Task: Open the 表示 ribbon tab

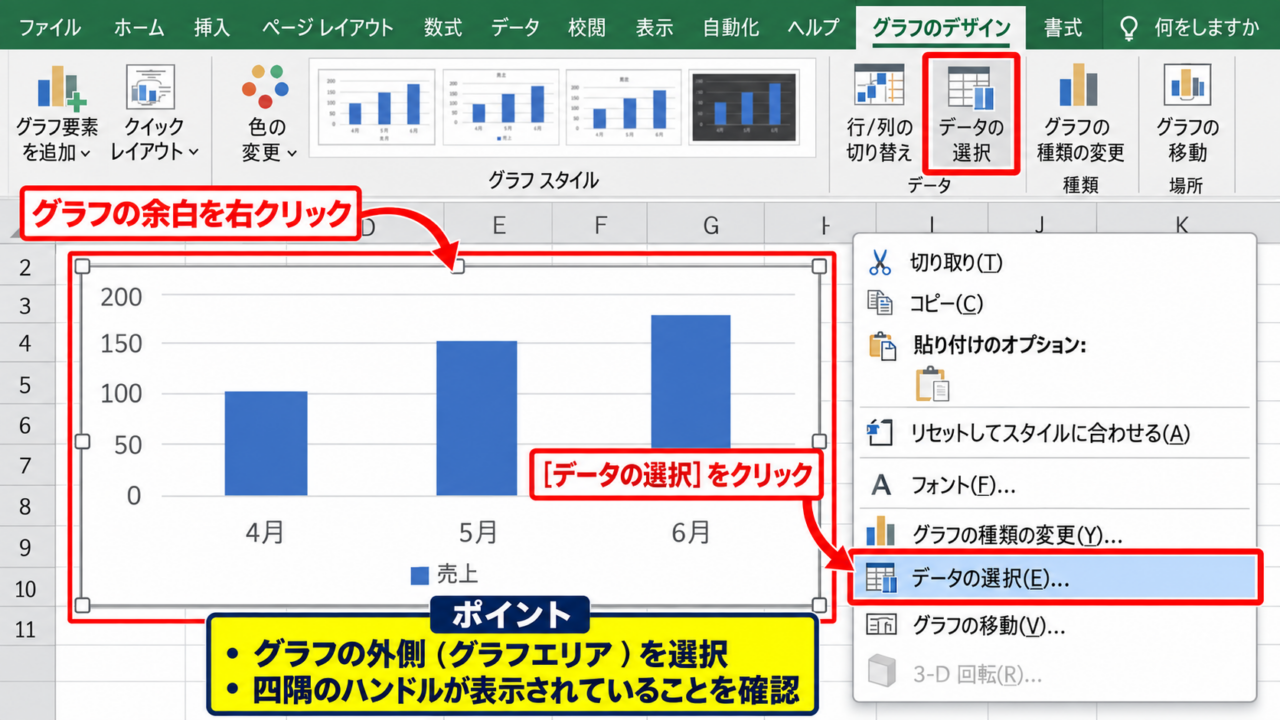Action: 654,27
